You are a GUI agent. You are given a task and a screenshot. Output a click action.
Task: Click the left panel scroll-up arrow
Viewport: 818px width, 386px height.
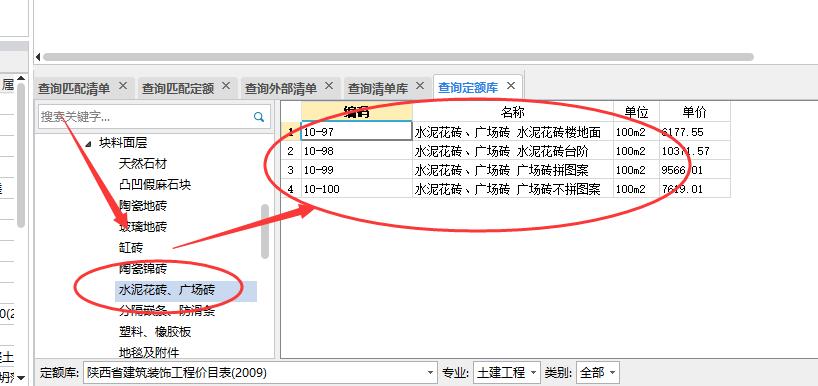tap(21, 79)
